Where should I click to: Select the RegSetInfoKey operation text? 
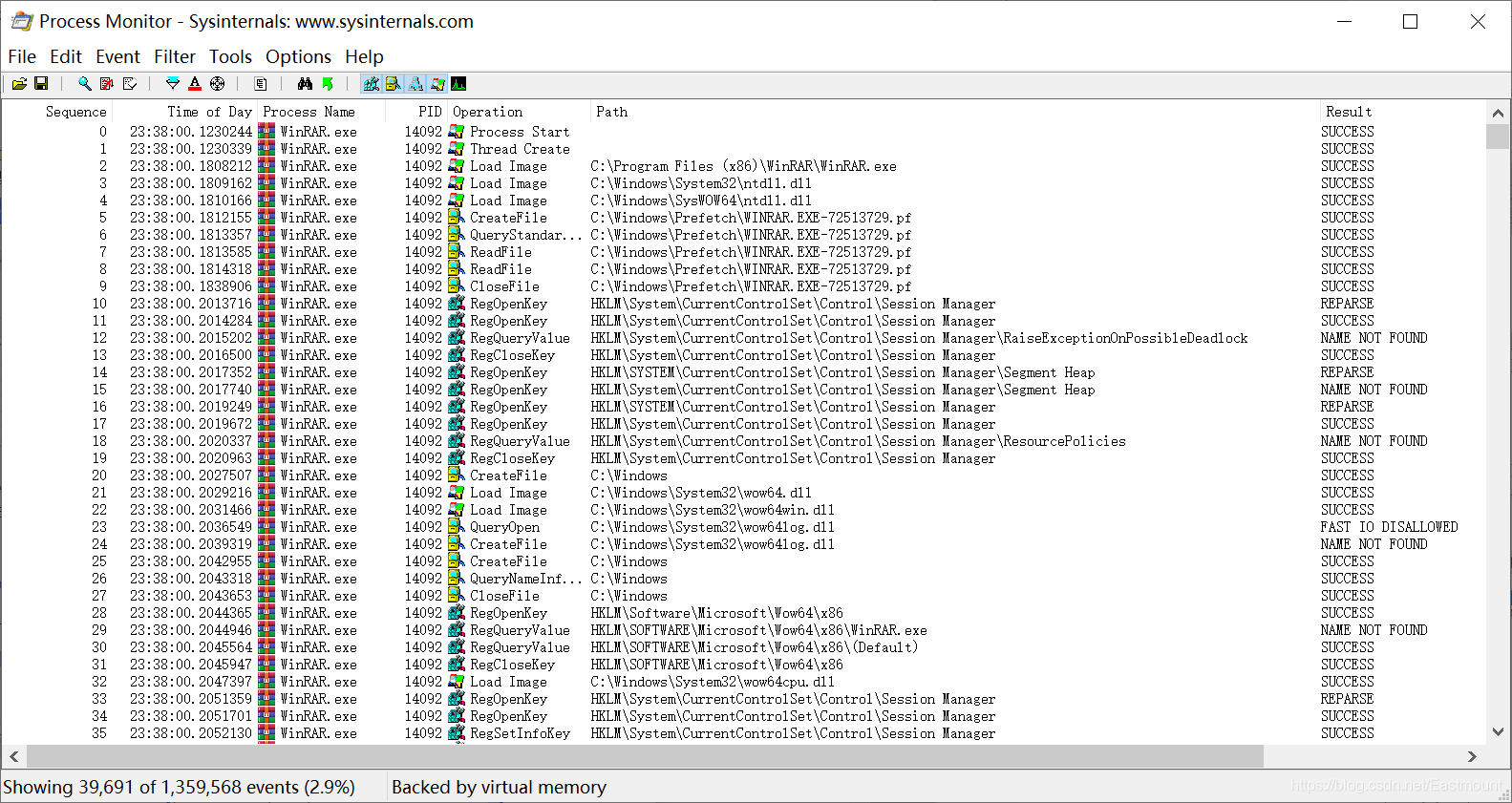(x=520, y=733)
